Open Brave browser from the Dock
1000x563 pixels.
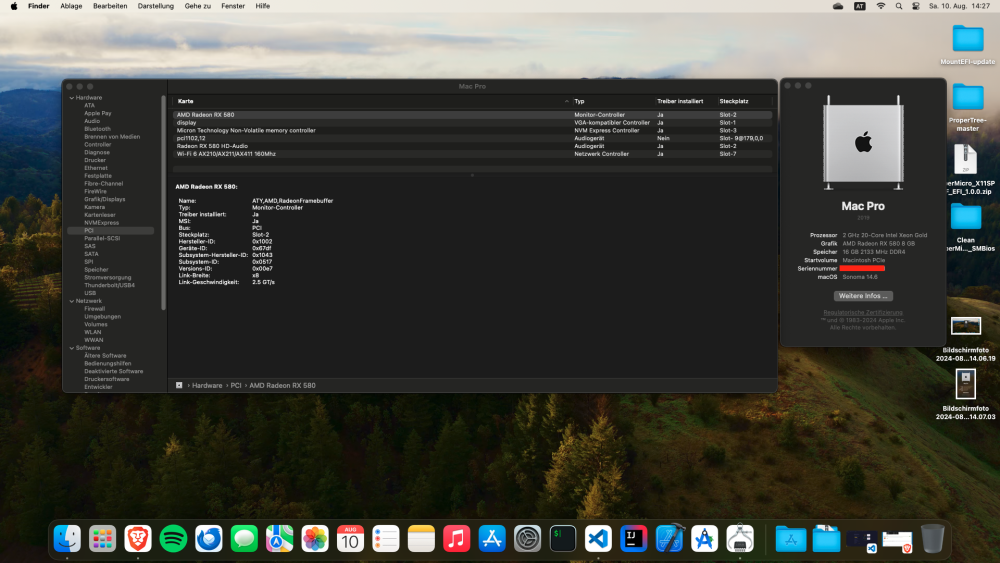click(x=138, y=539)
